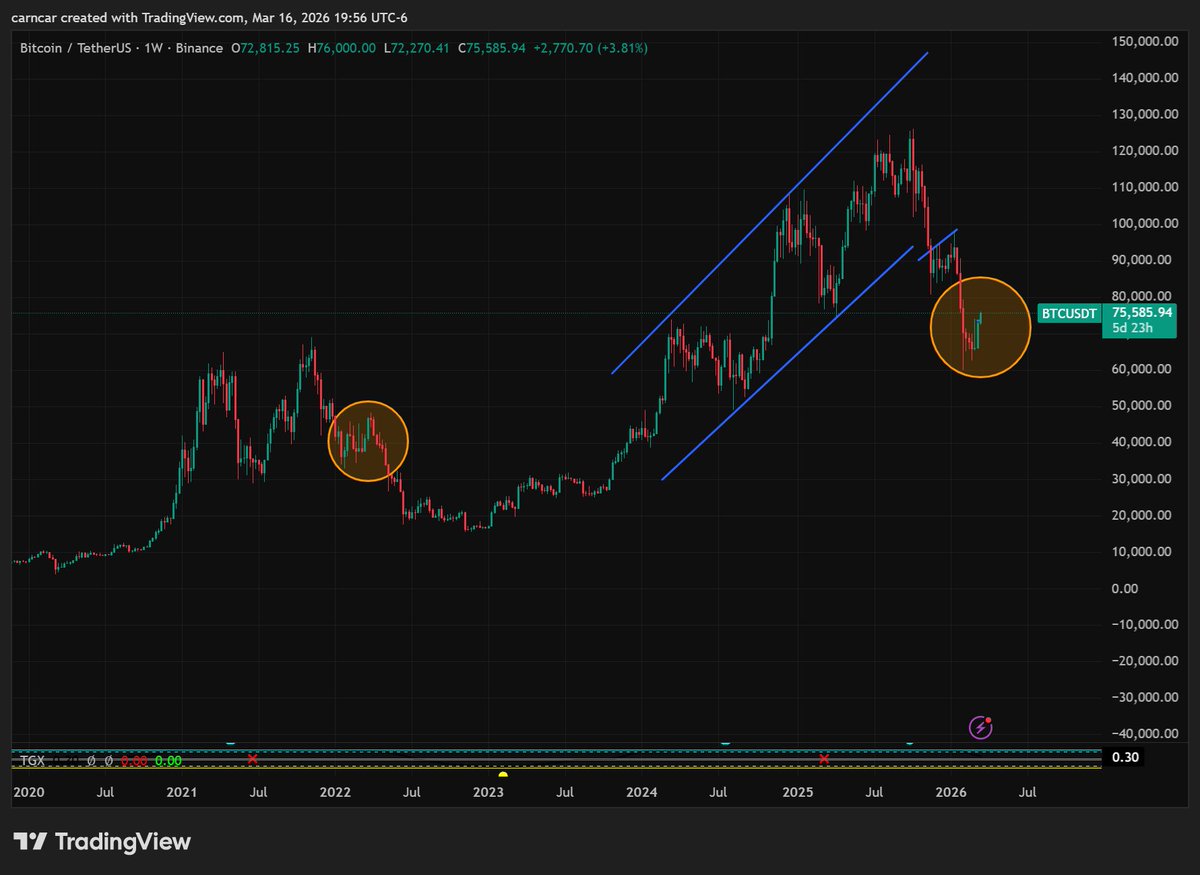
Task: Click the Binance exchange label
Action: point(199,48)
